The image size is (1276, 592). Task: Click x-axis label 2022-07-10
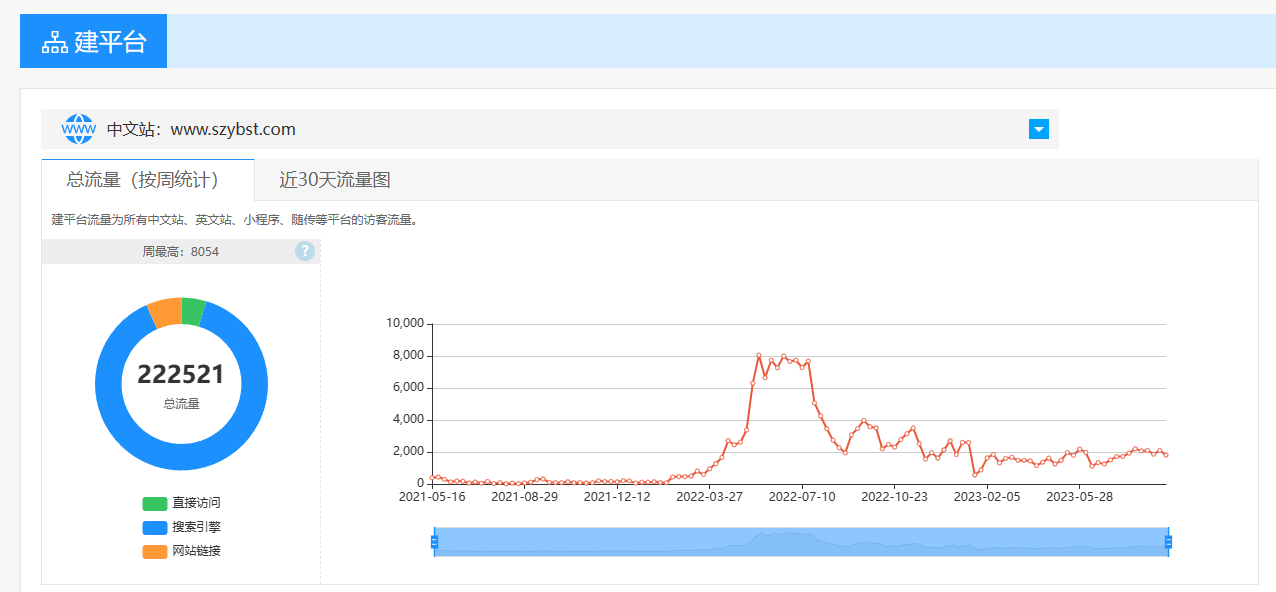[802, 496]
